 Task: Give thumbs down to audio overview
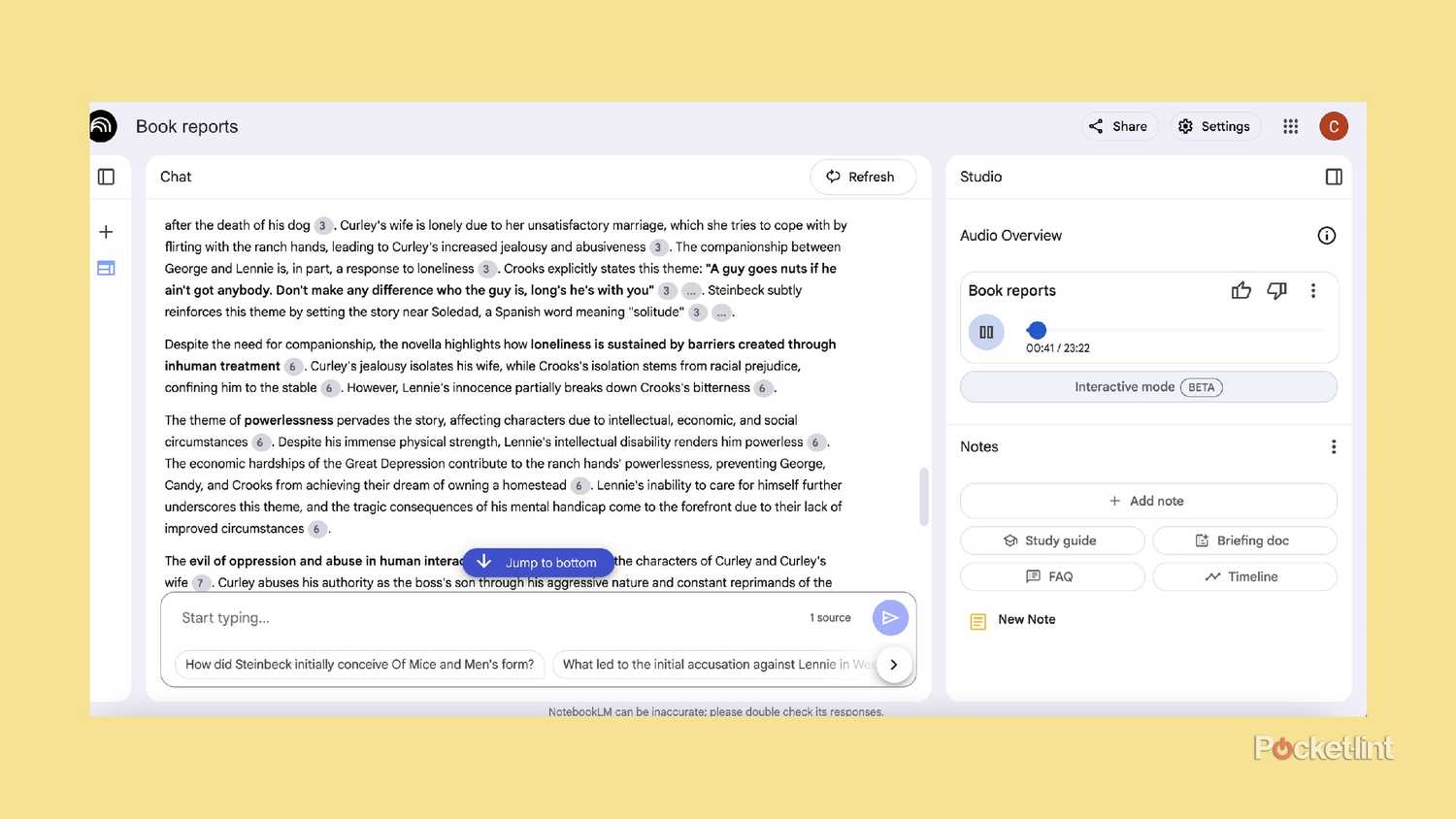pyautogui.click(x=1277, y=290)
